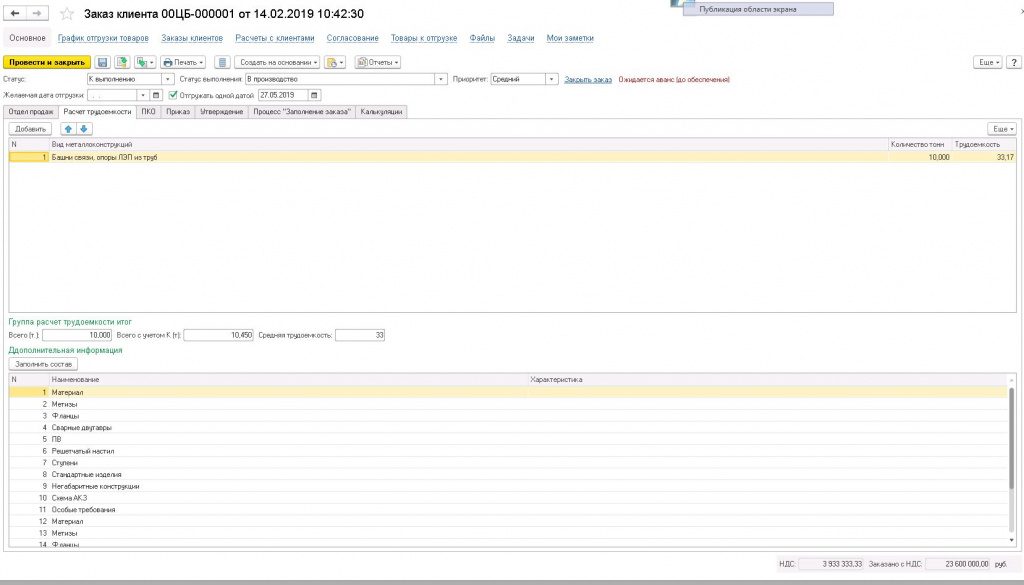This screenshot has width=1024, height=585.
Task: Open the Процесс "Заполнение заказа" tab
Action: [x=302, y=112]
